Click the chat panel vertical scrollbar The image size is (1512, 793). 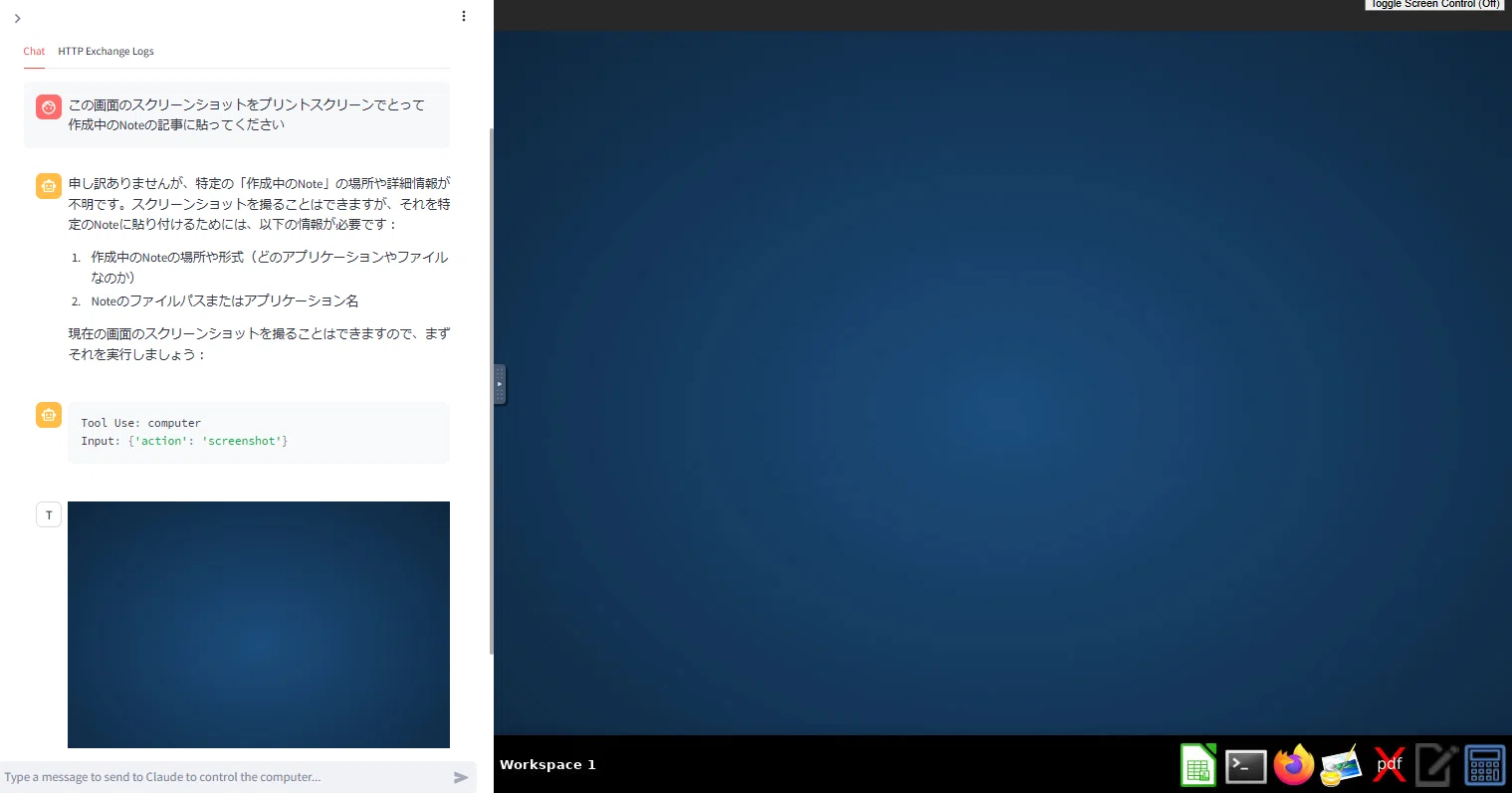point(491,390)
